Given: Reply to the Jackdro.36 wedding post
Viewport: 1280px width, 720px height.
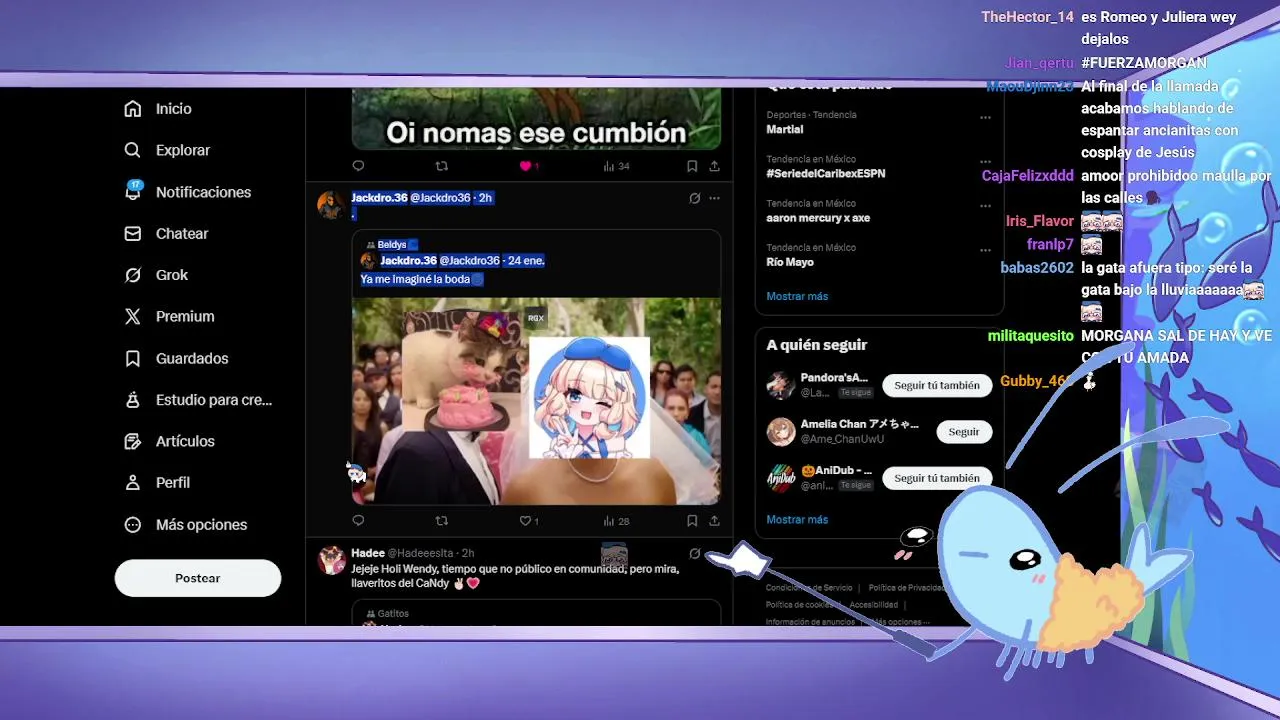Looking at the screenshot, I should click(x=358, y=520).
